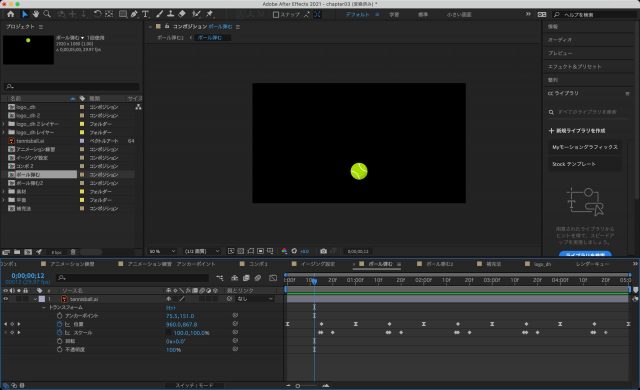Image resolution: width=640 pixels, height=390 pixels.
Task: Select the Type text tool
Action: pyautogui.click(x=145, y=14)
